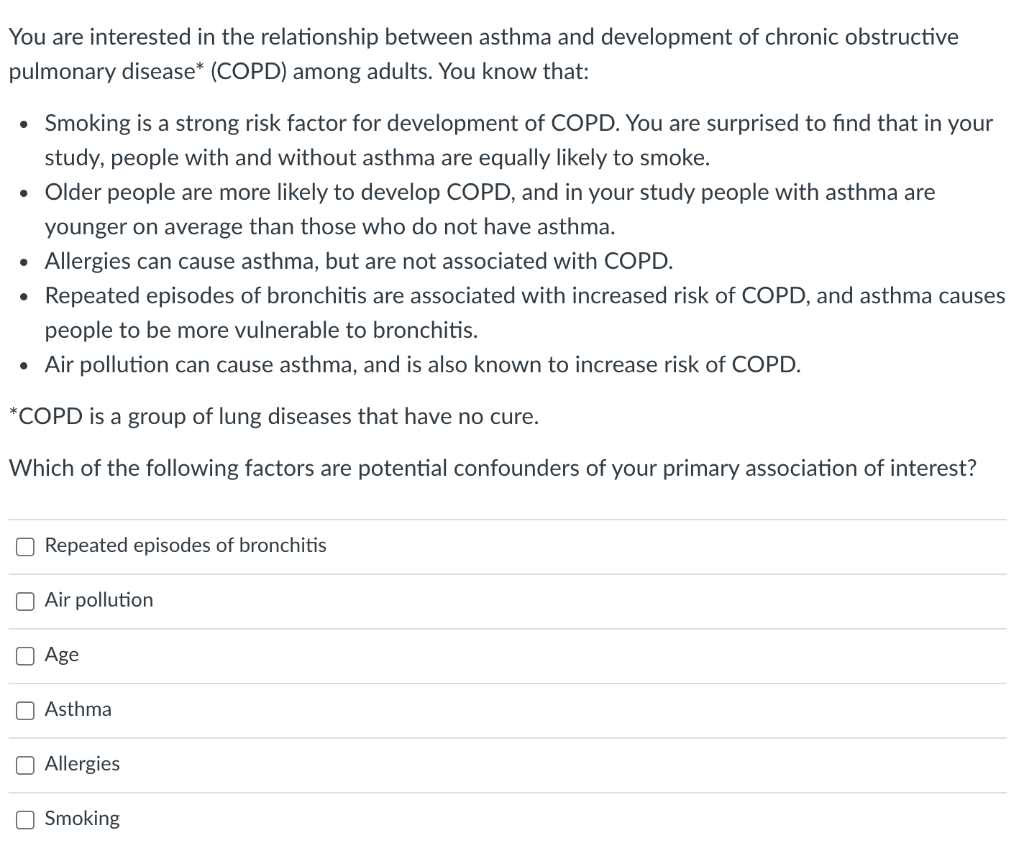Image resolution: width=1024 pixels, height=861 pixels.
Task: Click the bullet 'Allergies can cause asthma'
Action: coord(358,262)
